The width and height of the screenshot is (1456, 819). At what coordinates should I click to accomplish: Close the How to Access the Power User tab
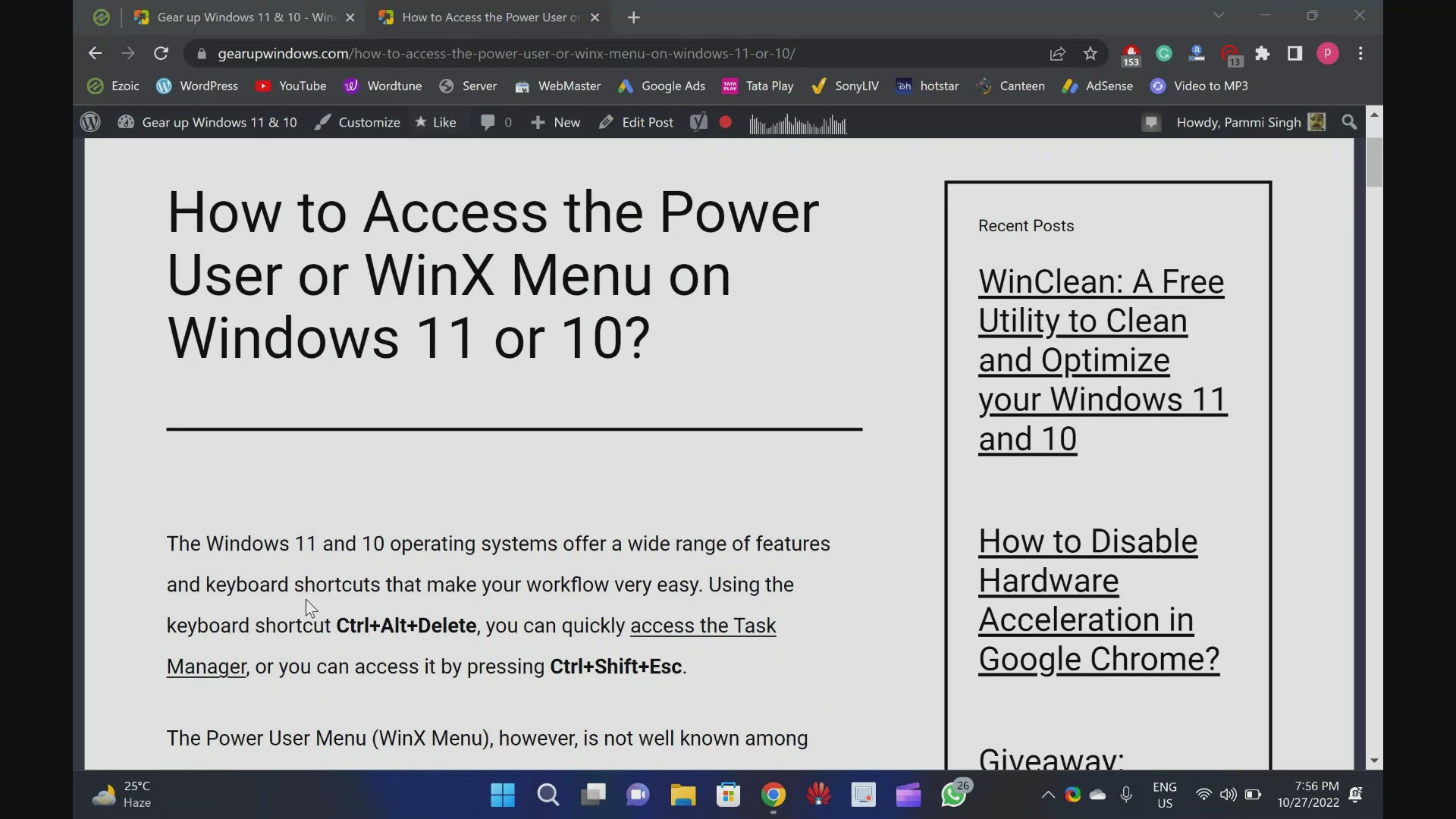click(x=595, y=17)
